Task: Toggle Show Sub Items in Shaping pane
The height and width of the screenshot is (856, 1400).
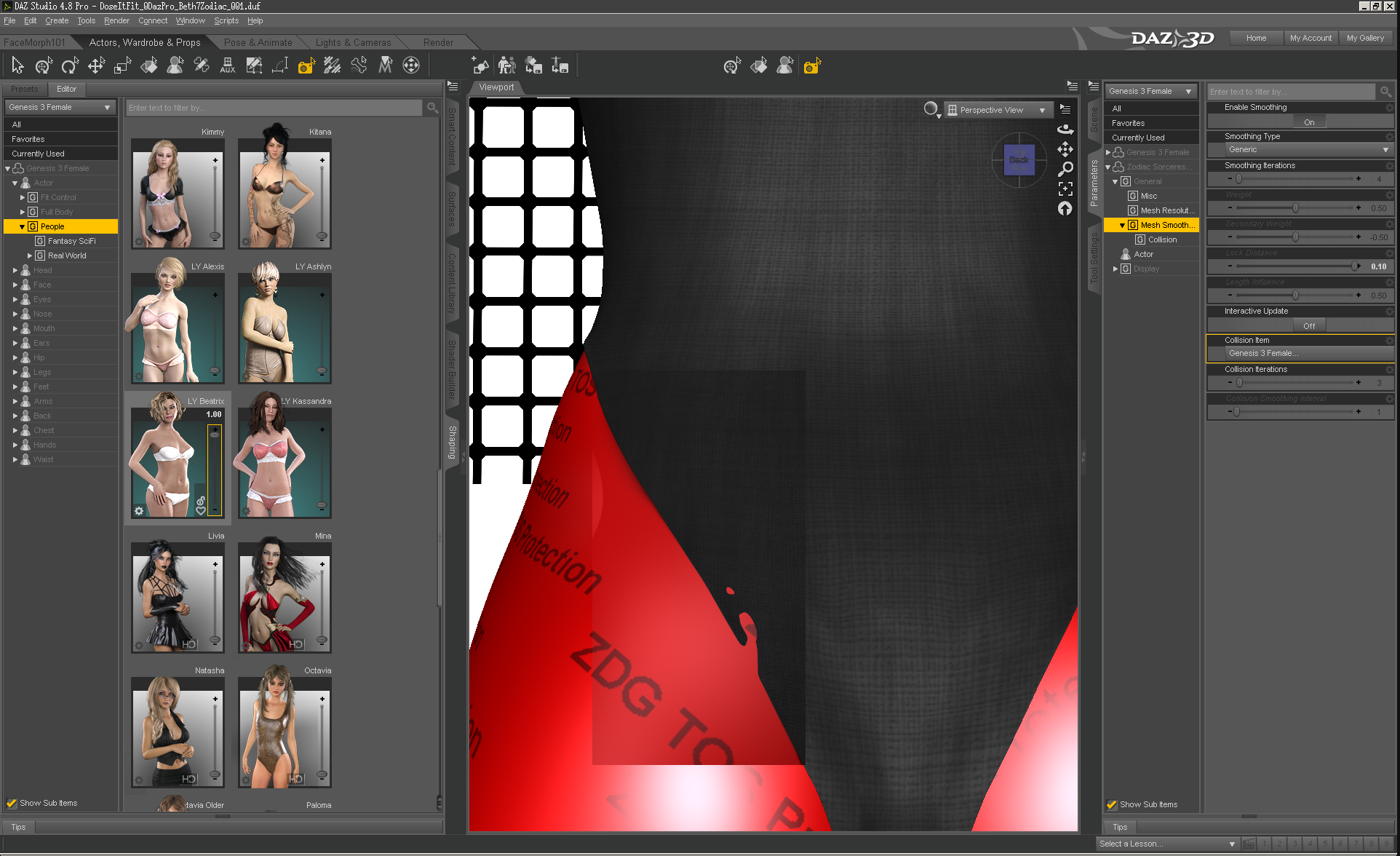Action: [x=12, y=803]
